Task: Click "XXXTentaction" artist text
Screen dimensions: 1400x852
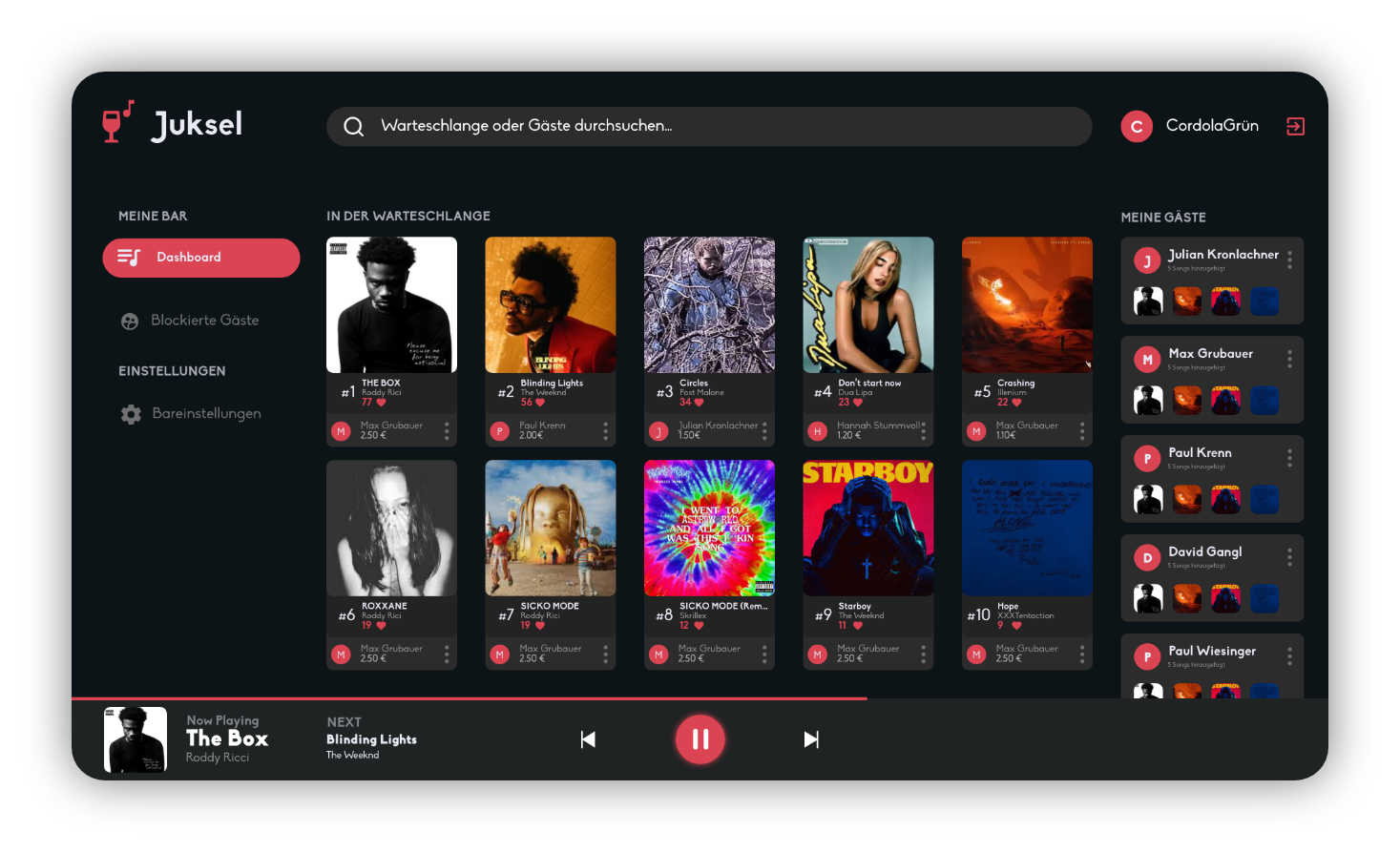Action: 1026,616
